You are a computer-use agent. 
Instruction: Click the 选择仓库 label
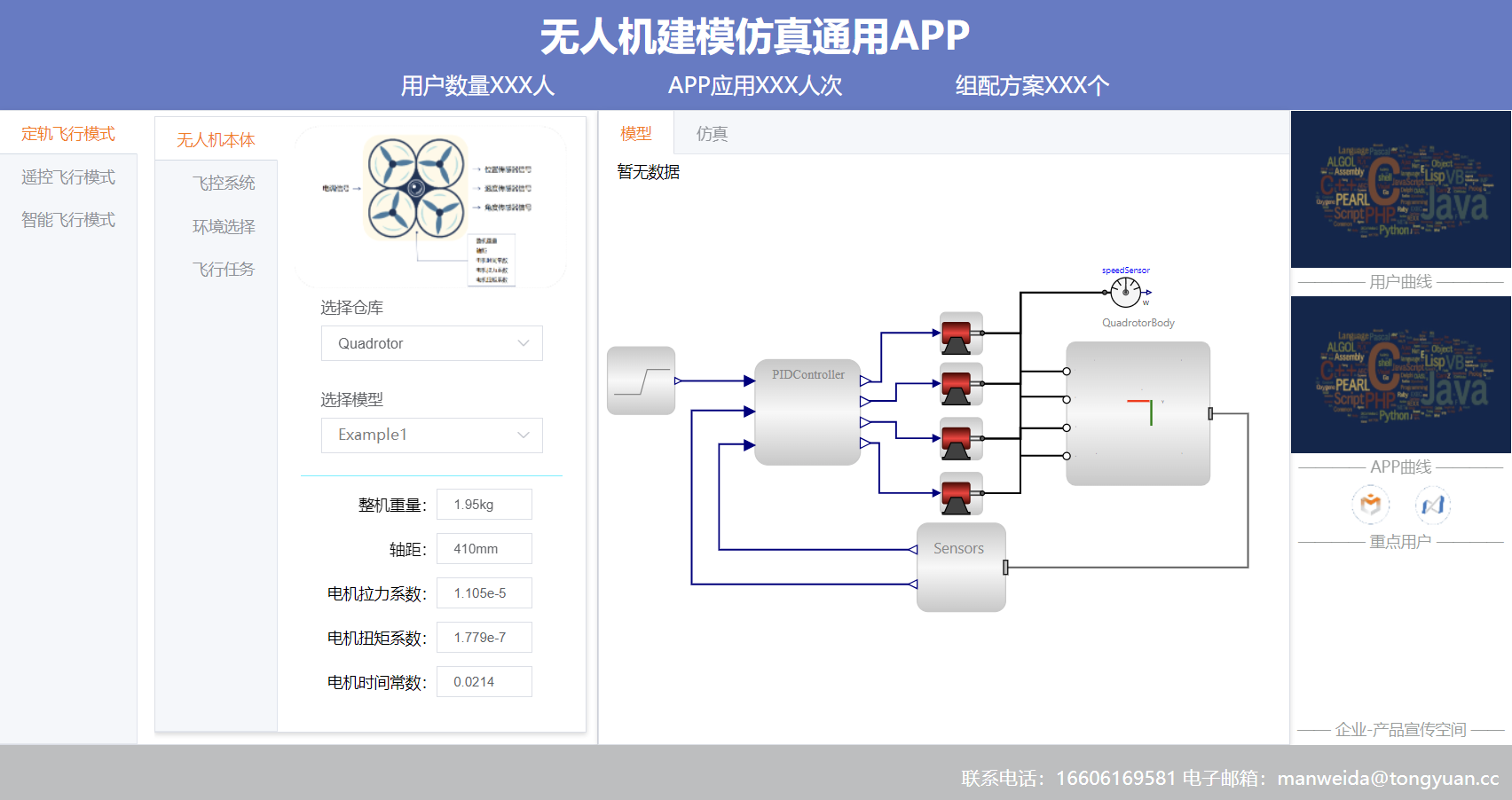[x=351, y=308]
